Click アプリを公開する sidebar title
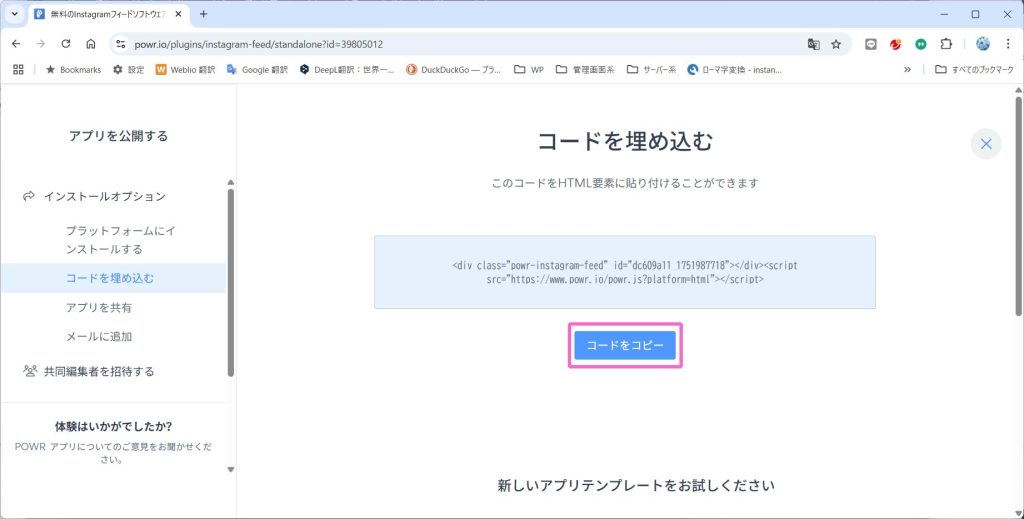Screen dimensions: 1024x519 tap(118, 136)
